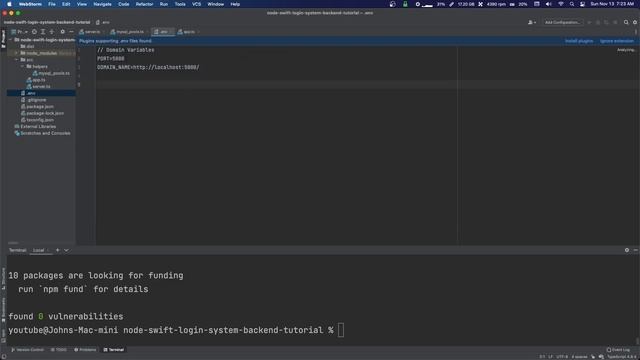Open tsconfig.json in project tree
Image resolution: width=640 pixels, height=360 pixels.
click(x=37, y=120)
